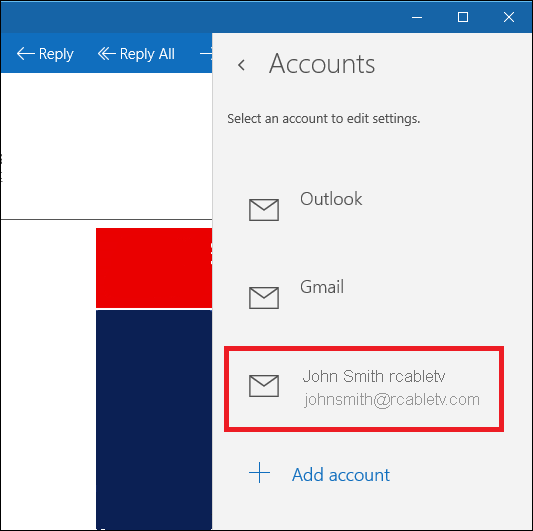533x531 pixels.
Task: Minimize the Mail window
Action: tap(417, 17)
